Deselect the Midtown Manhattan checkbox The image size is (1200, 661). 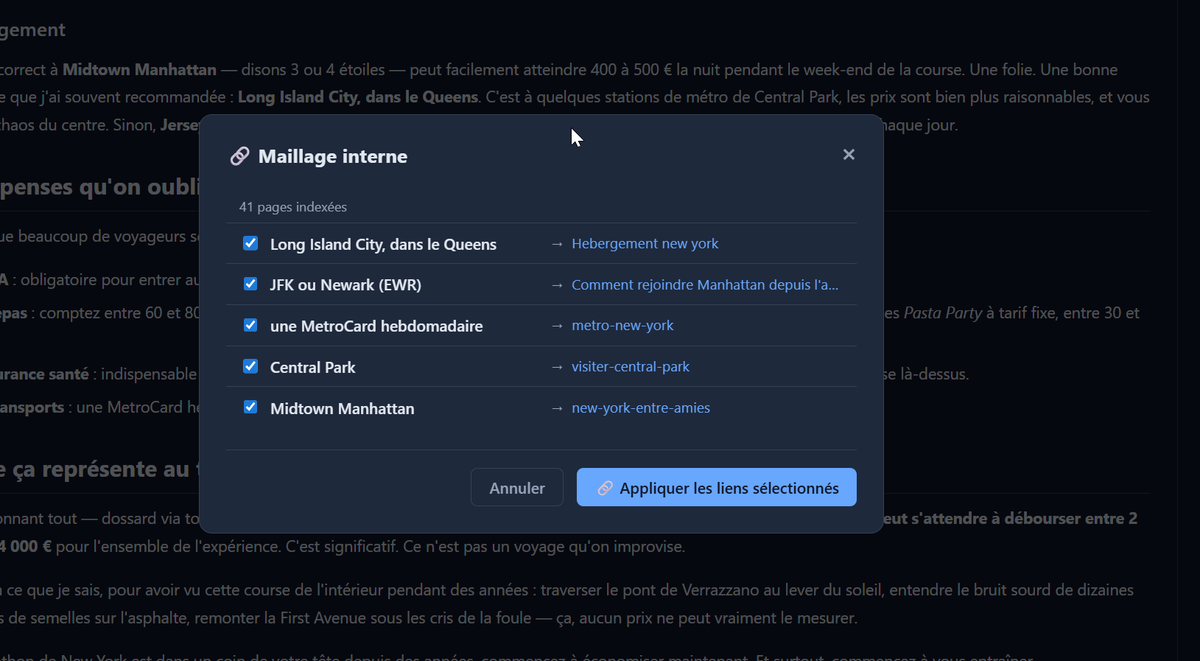click(251, 407)
